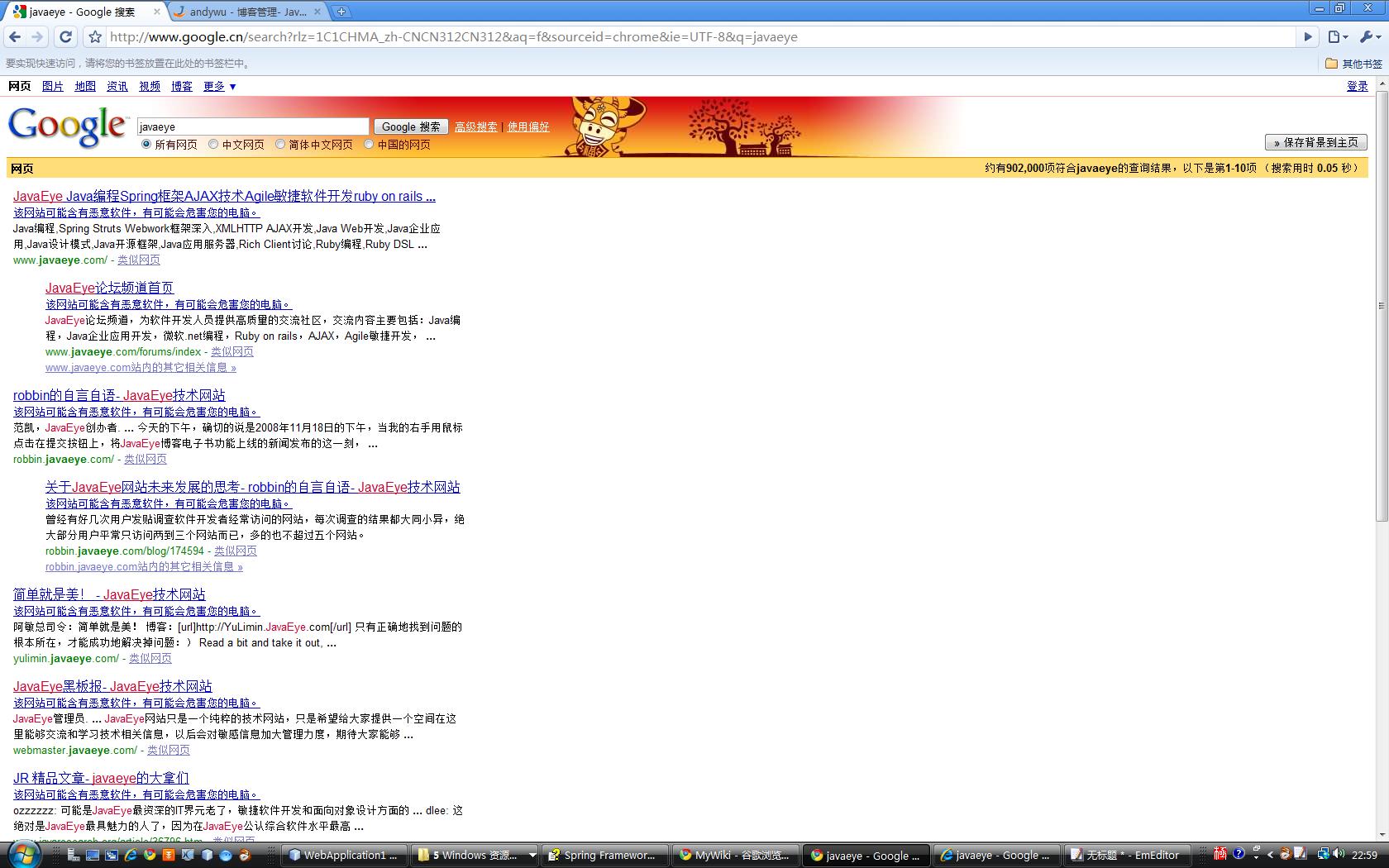The height and width of the screenshot is (868, 1389).
Task: Click the vertical page scrollbar
Action: coord(1382,306)
